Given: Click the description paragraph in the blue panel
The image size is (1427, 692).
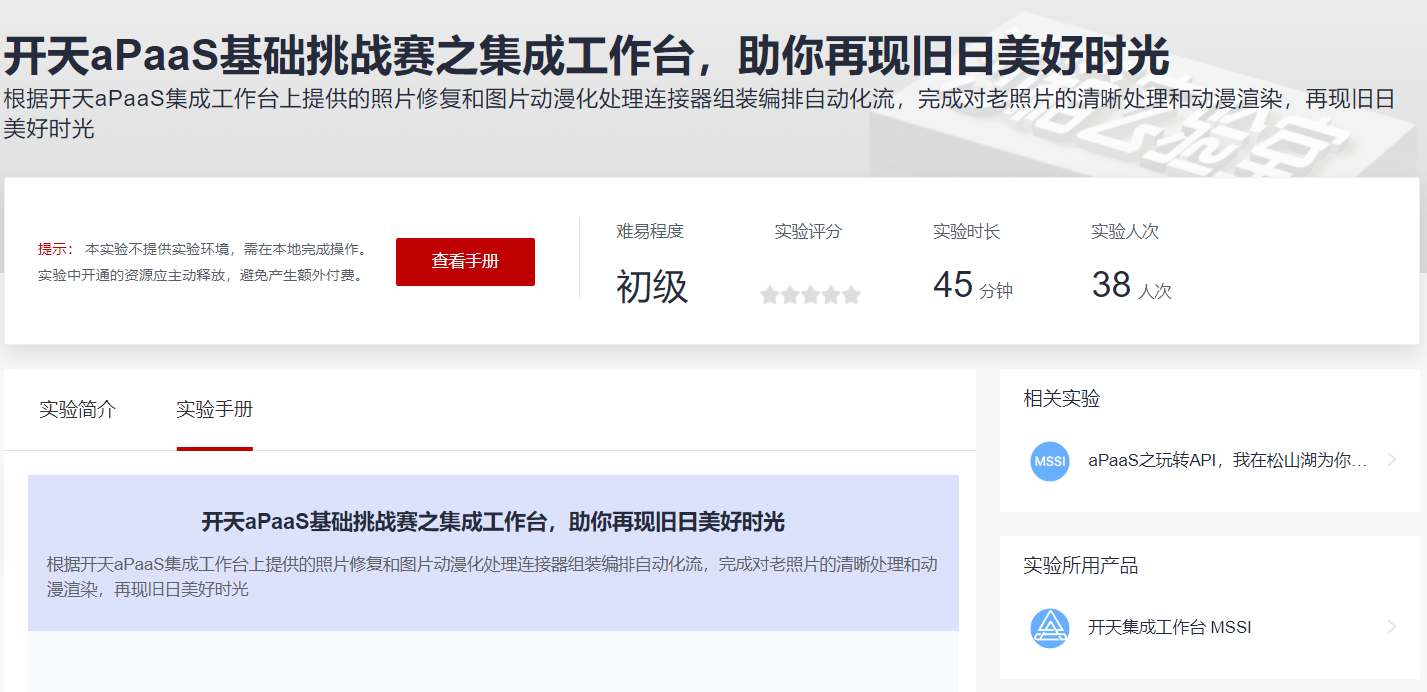Looking at the screenshot, I should 493,577.
